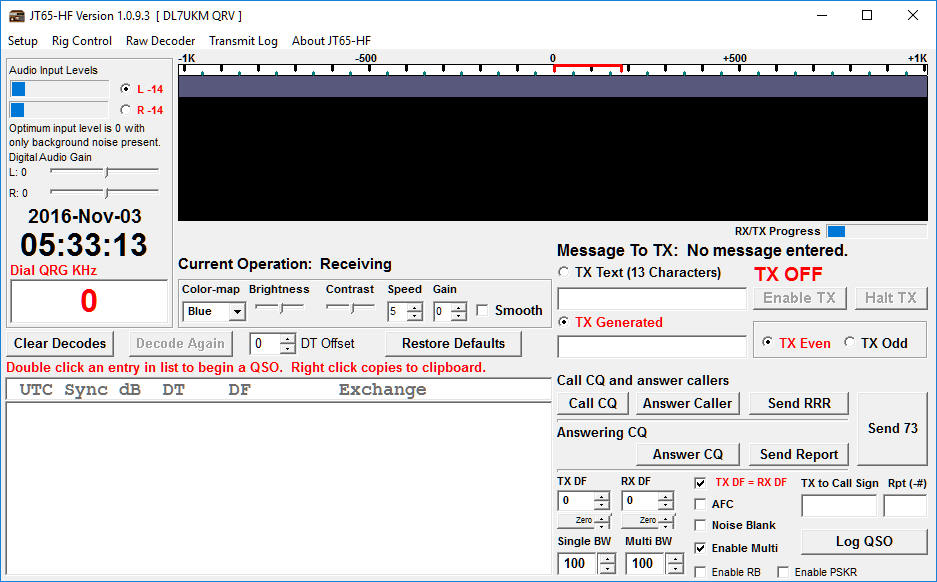Select TX Text (13 Characters) radio button
This screenshot has width=937, height=582.
[563, 272]
